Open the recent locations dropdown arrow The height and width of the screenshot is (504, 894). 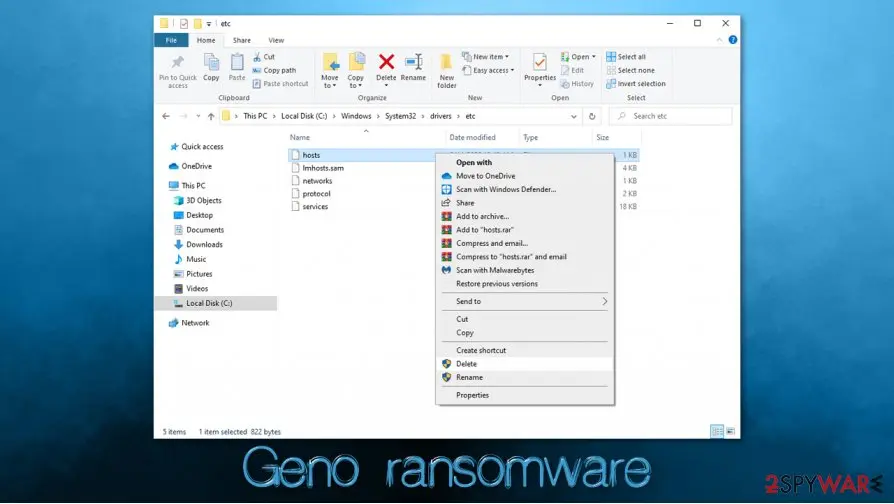point(198,116)
